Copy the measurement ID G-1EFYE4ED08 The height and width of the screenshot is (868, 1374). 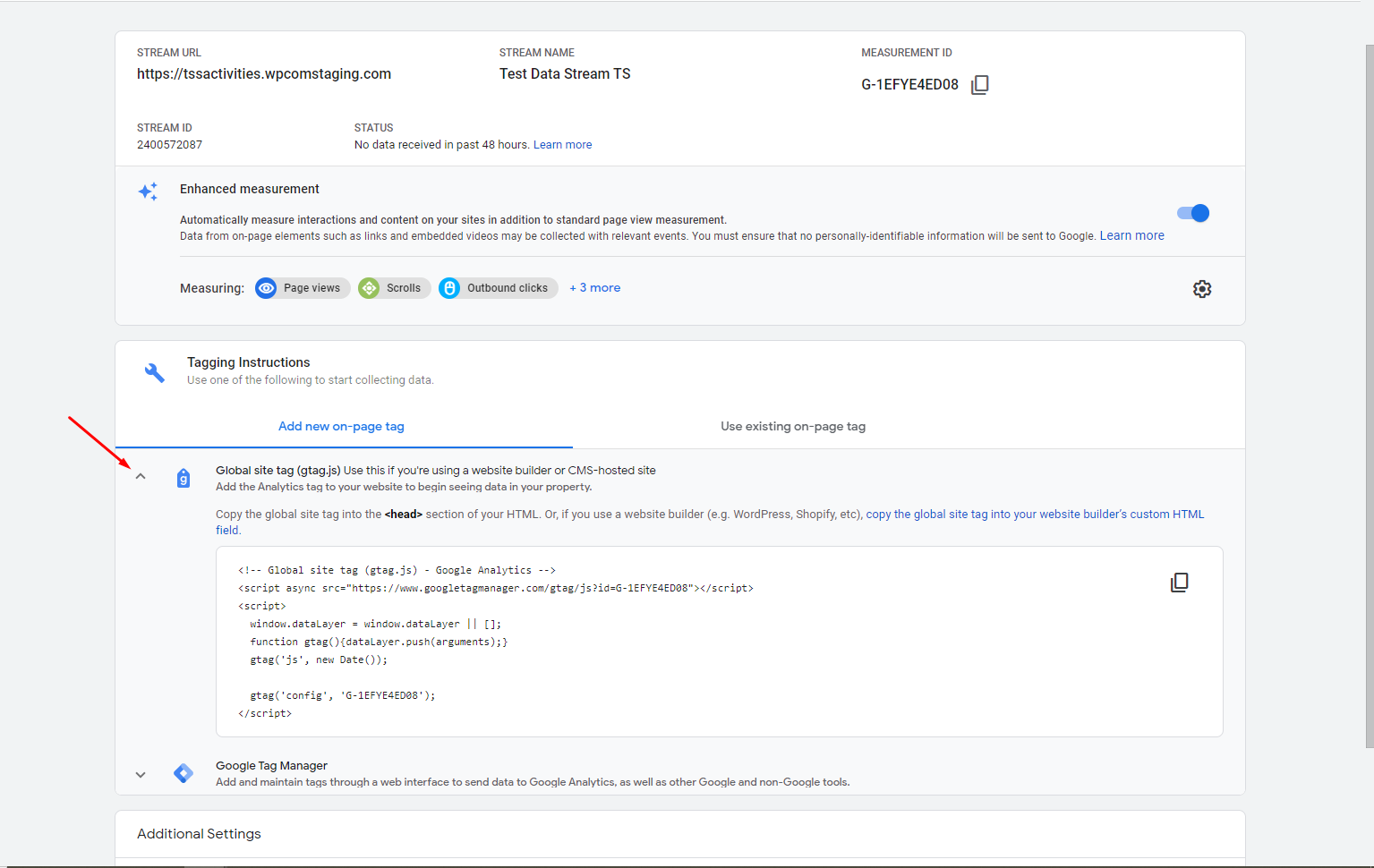click(x=980, y=84)
